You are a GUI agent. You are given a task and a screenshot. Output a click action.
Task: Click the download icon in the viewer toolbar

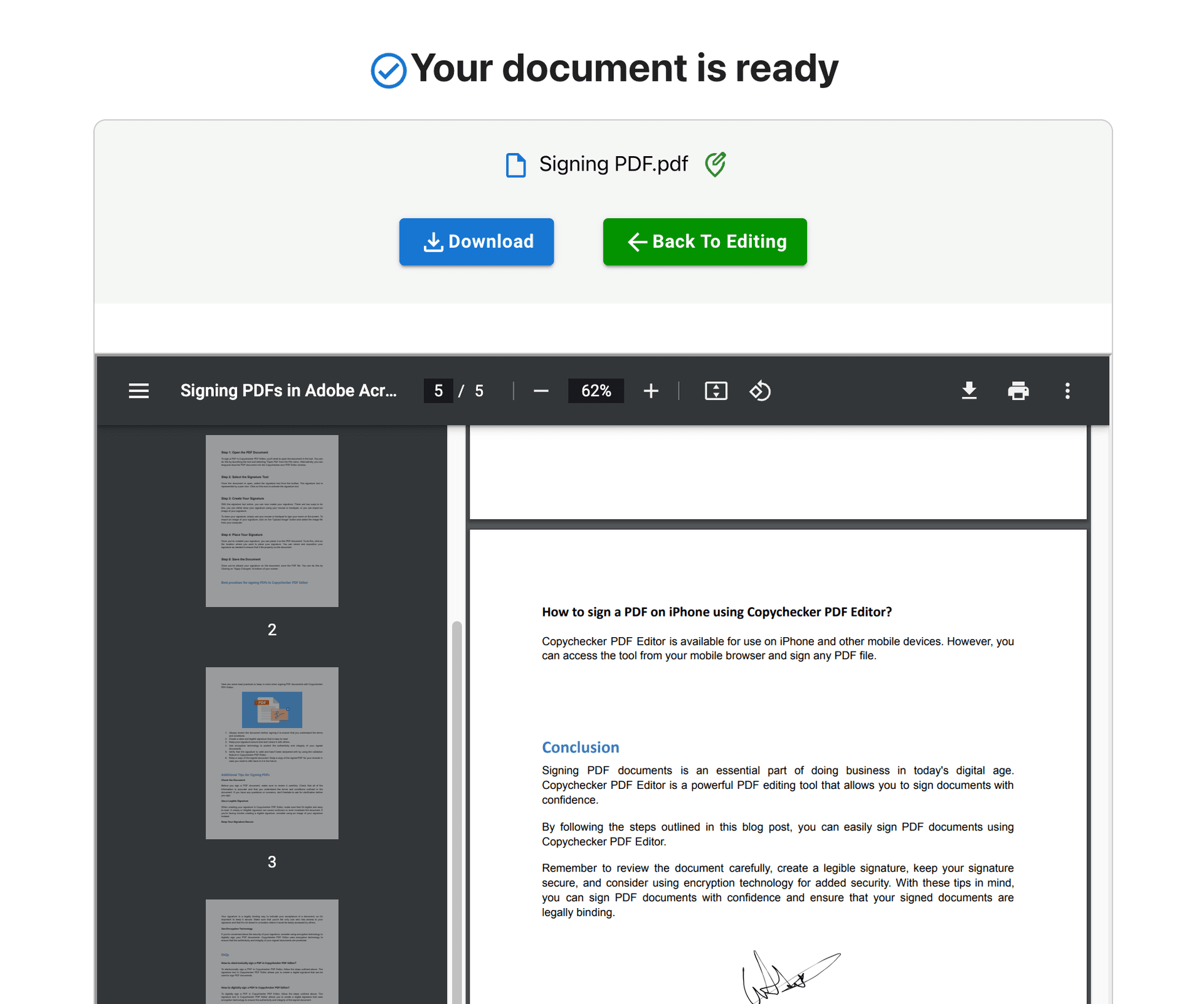click(969, 391)
